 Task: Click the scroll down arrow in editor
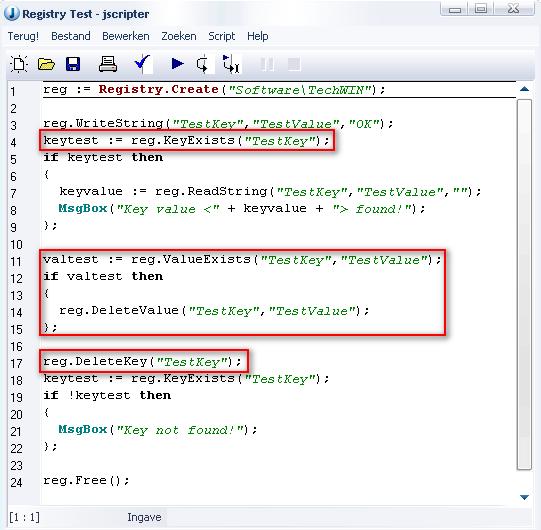pos(524,497)
